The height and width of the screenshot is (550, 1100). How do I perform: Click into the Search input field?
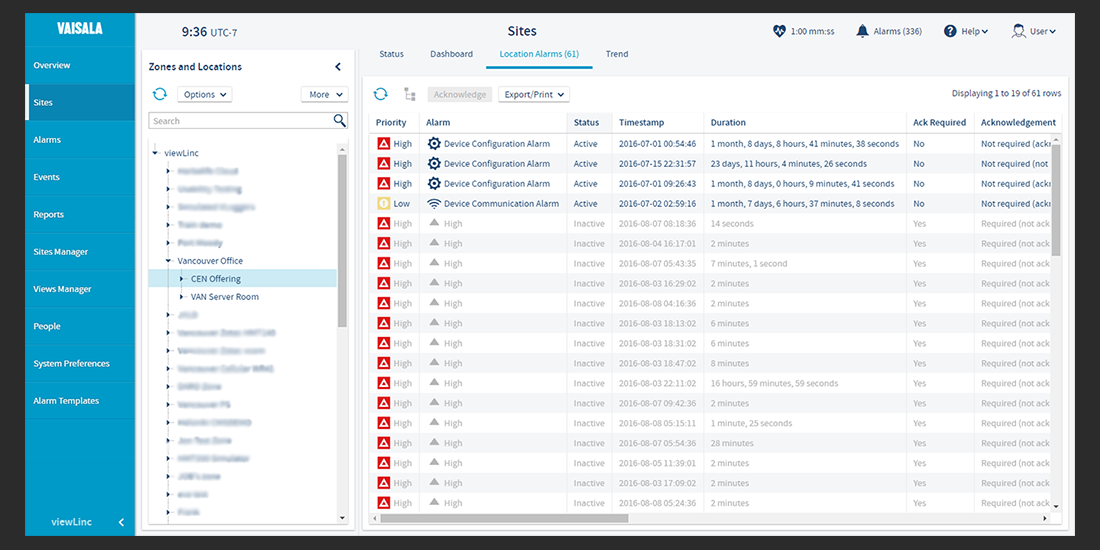click(x=240, y=121)
